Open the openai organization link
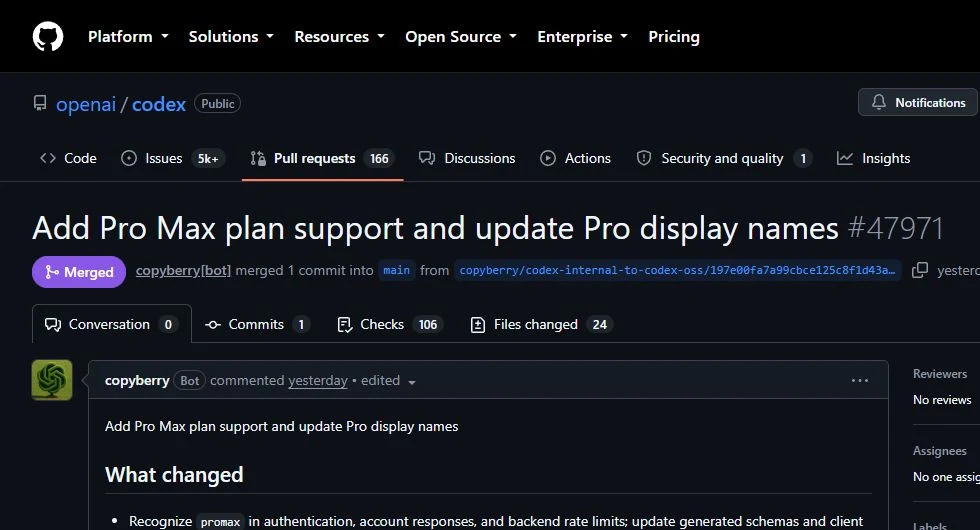Viewport: 980px width, 530px height. pos(86,104)
